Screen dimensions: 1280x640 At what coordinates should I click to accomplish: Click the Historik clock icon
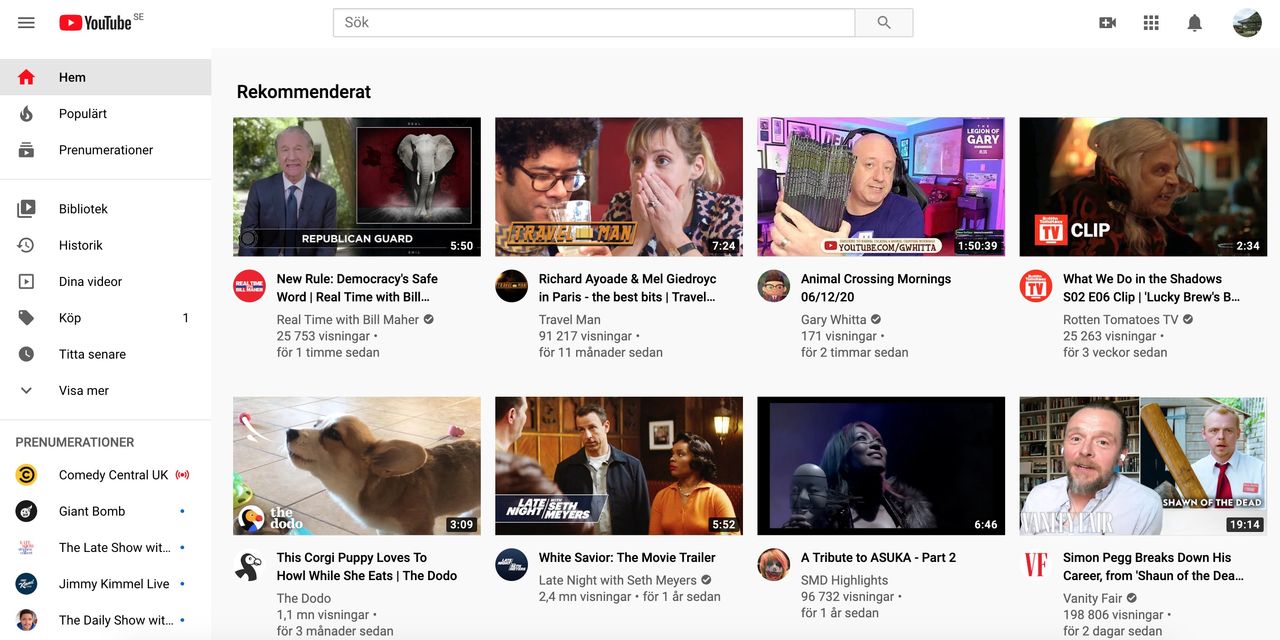[x=26, y=245]
